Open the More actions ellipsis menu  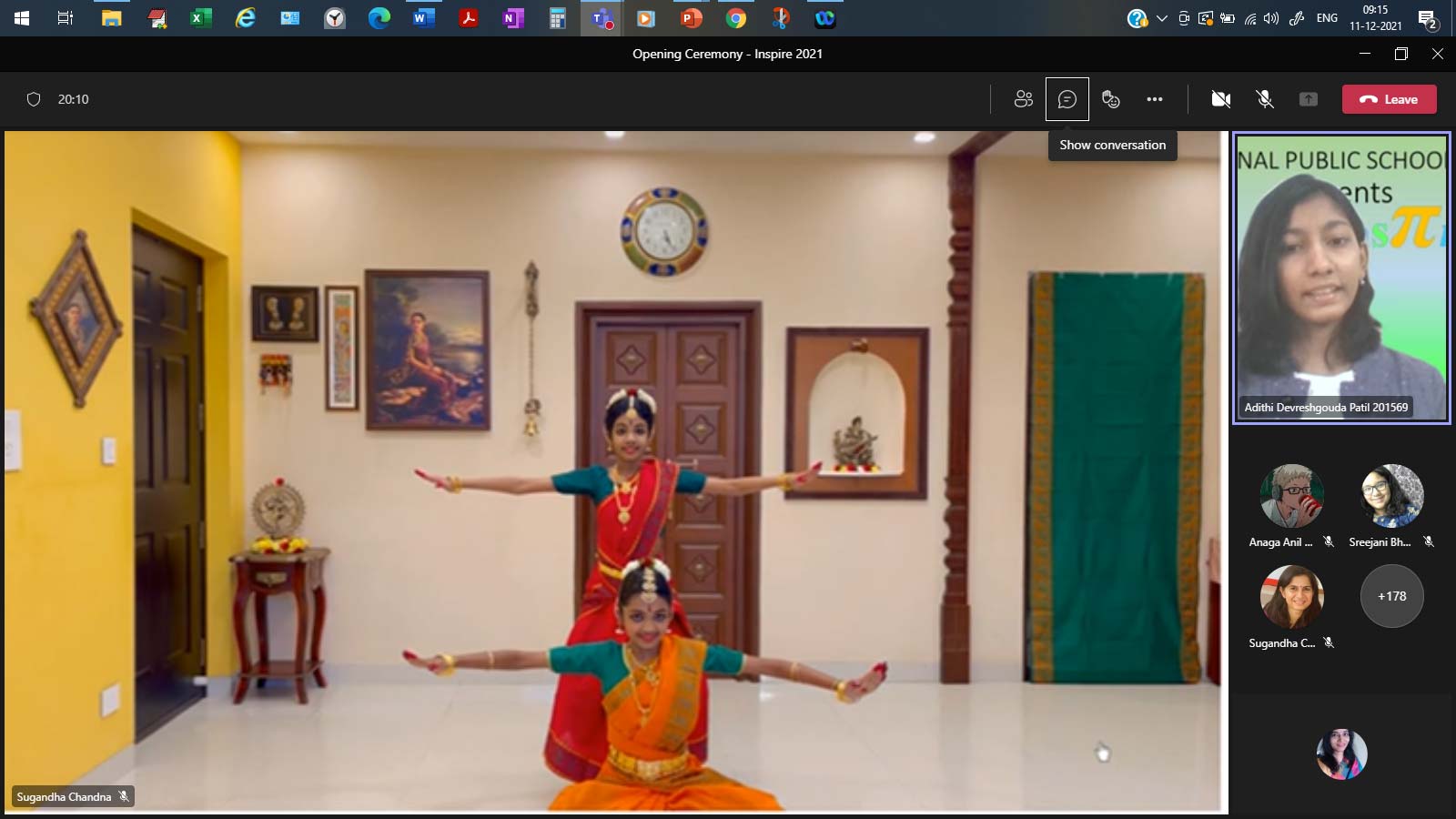[x=1154, y=99]
